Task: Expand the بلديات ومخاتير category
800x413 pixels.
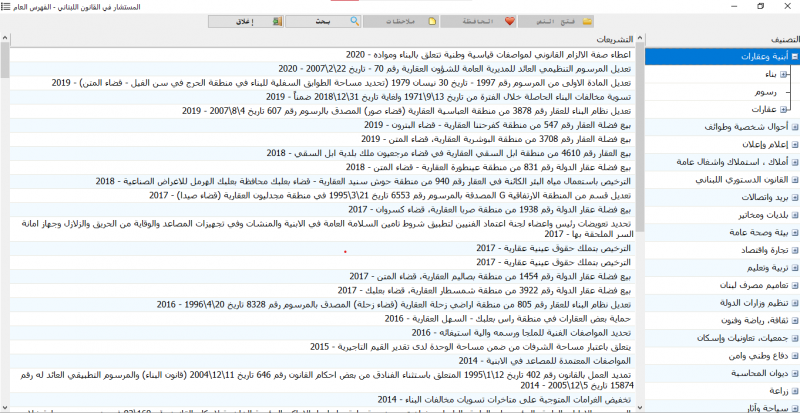Action: click(795, 214)
